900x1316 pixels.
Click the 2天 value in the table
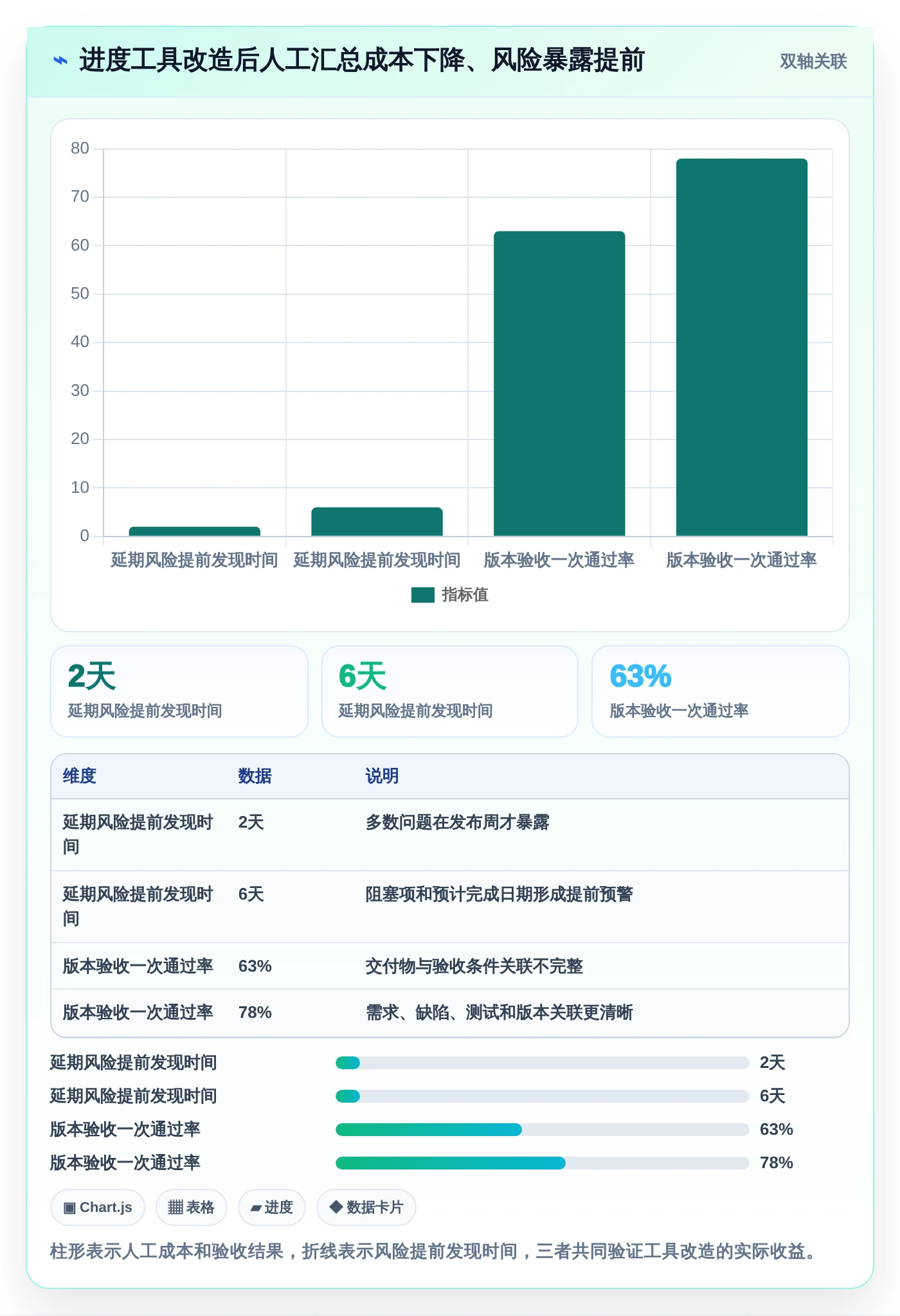(251, 822)
